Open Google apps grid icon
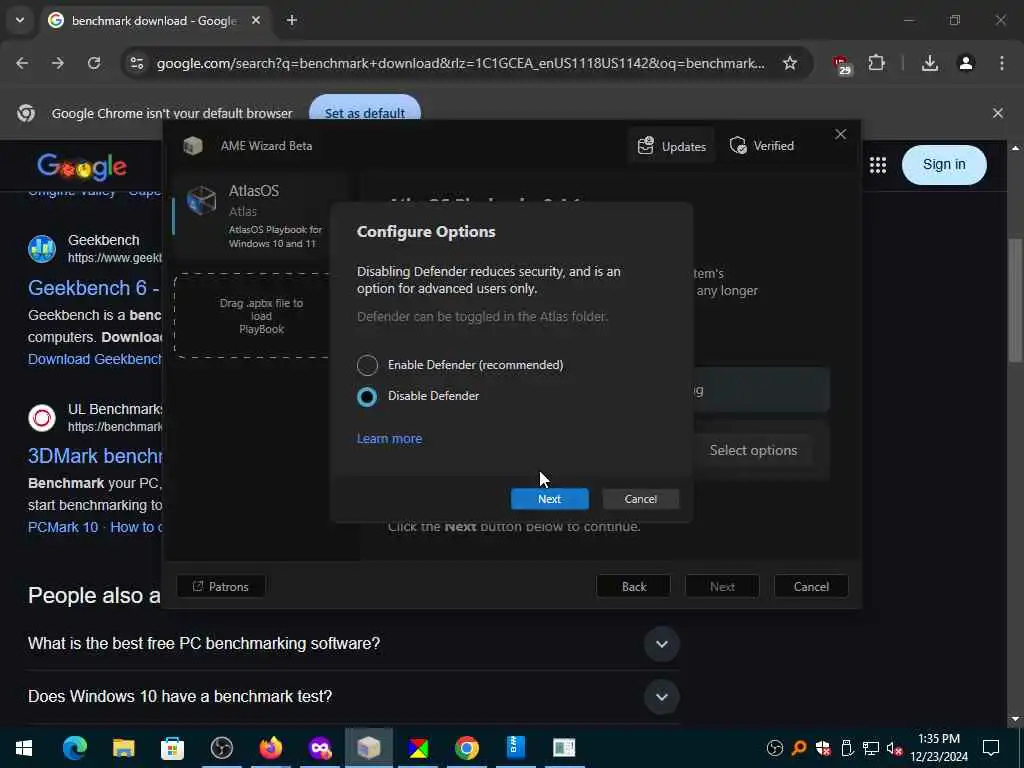Image resolution: width=1024 pixels, height=768 pixels. 878,165
